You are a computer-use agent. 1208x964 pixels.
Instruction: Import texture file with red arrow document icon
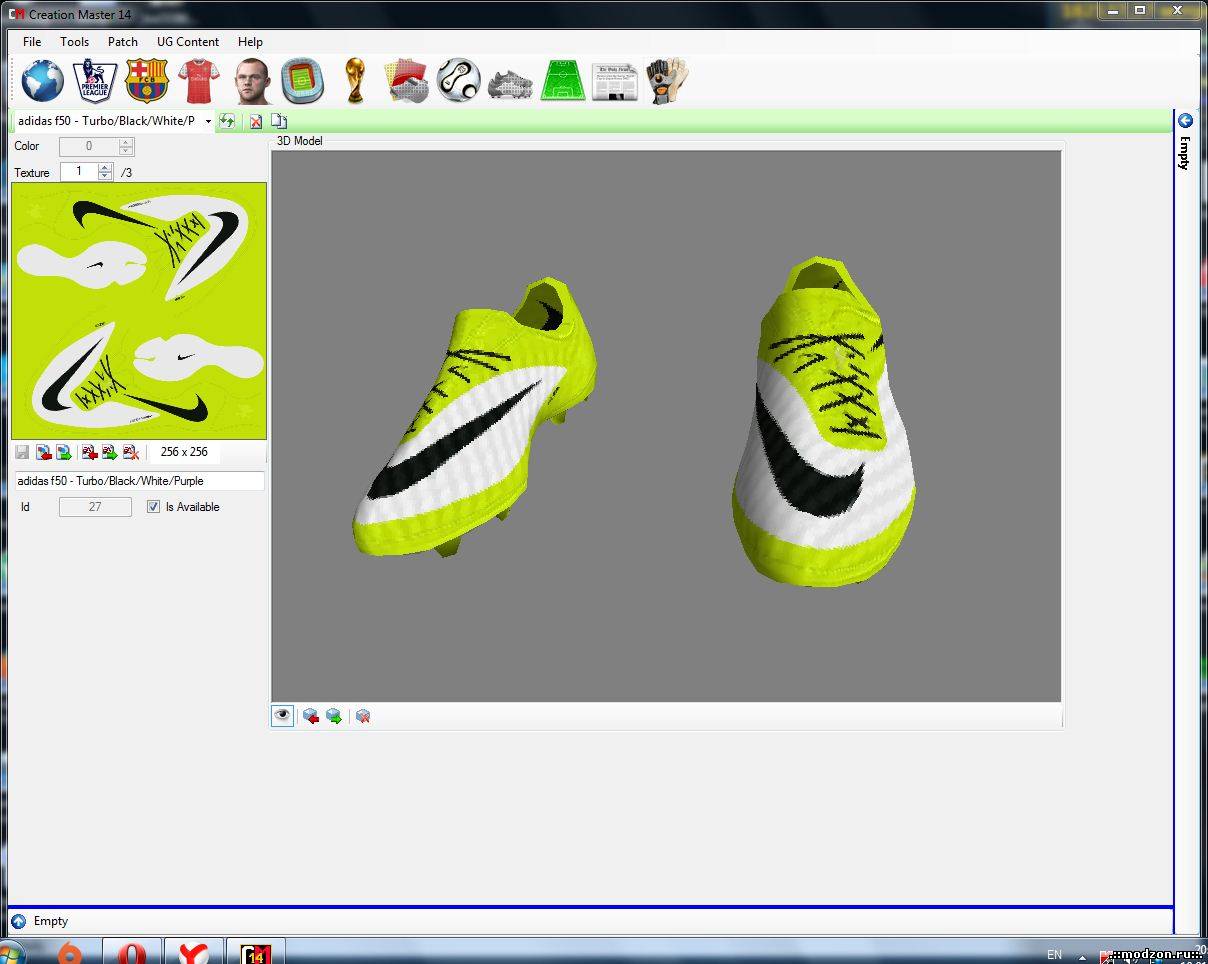tap(89, 452)
